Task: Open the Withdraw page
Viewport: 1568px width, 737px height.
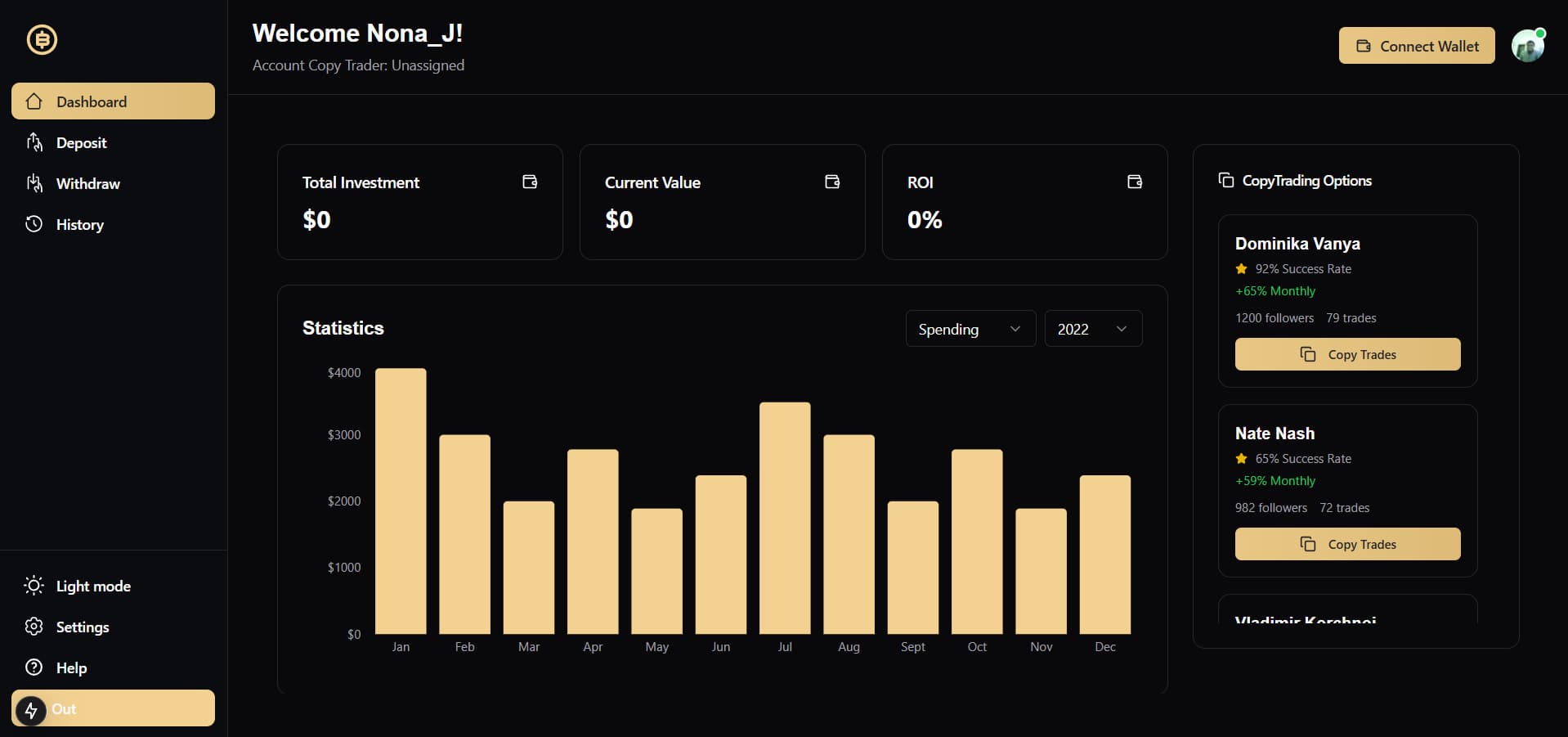Action: click(113, 183)
